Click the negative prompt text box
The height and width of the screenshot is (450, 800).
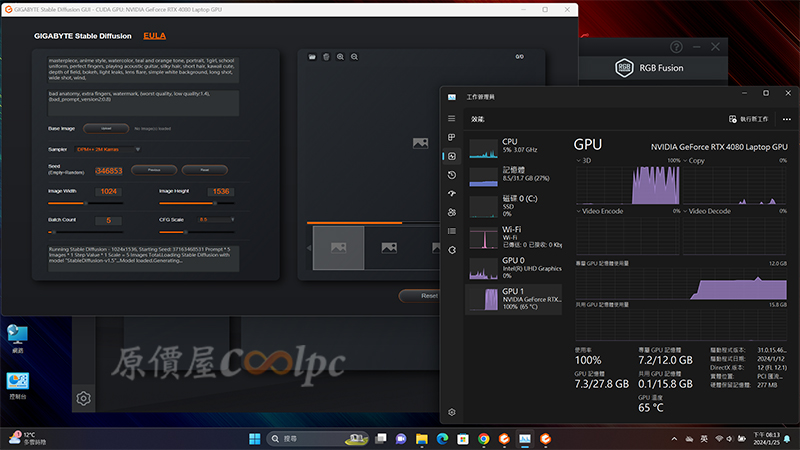(143, 103)
